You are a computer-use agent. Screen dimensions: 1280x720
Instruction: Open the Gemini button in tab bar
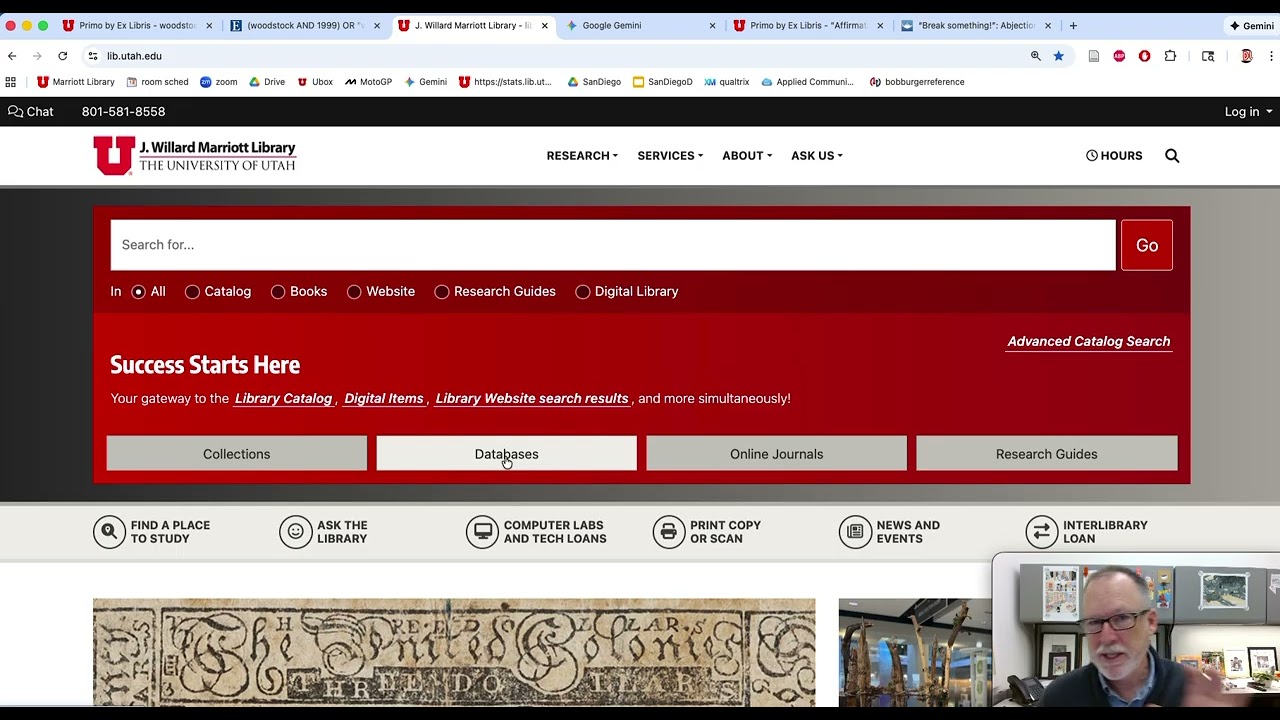click(x=1252, y=26)
